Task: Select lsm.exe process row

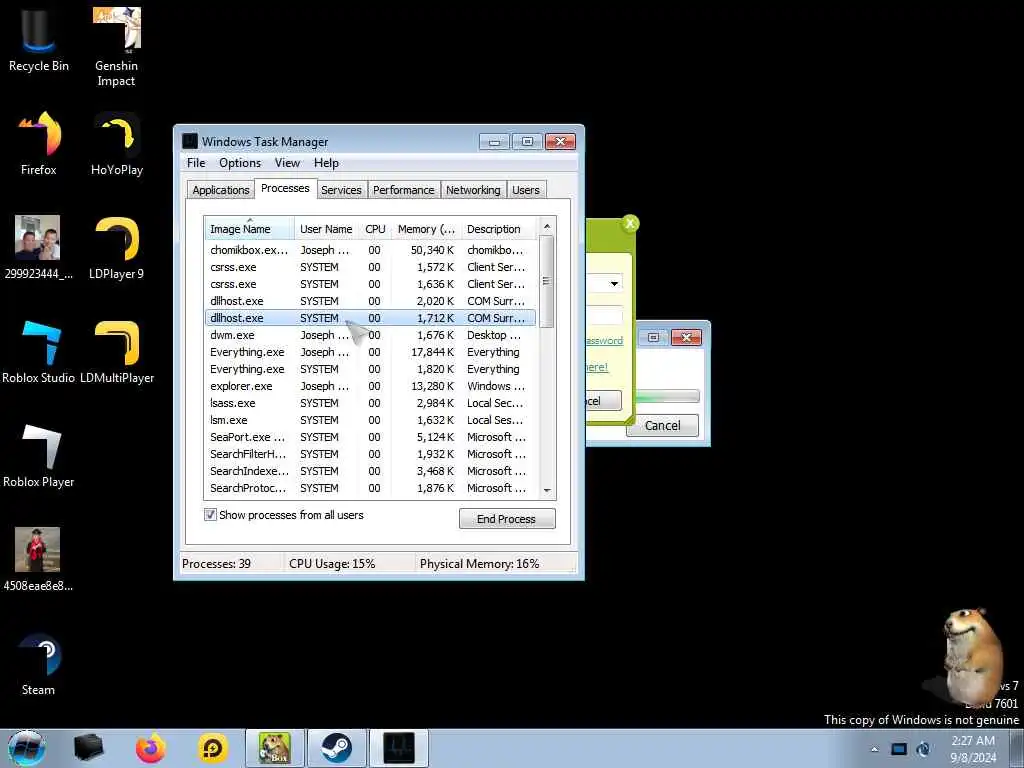Action: click(370, 420)
